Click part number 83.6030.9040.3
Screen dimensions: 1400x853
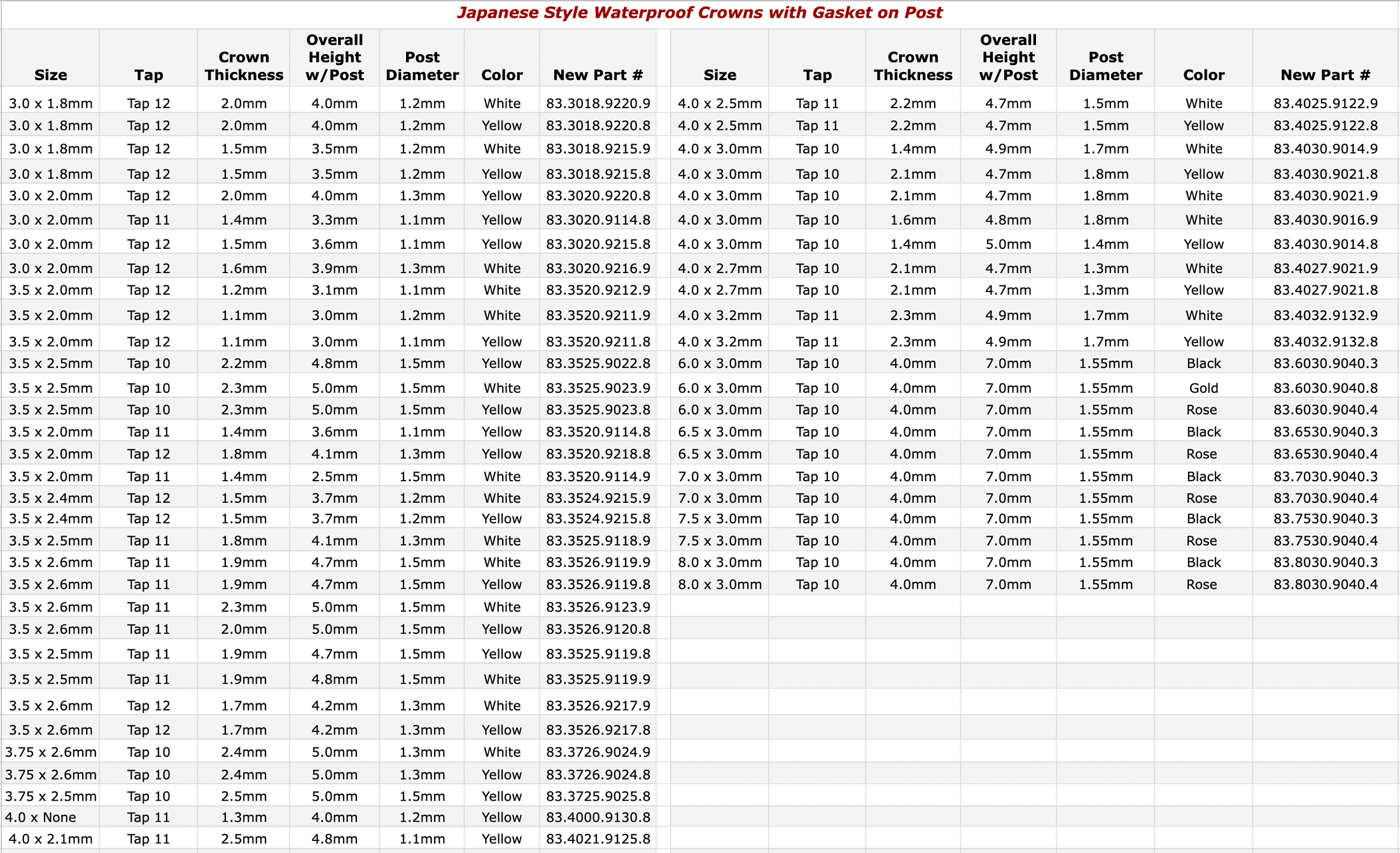pyautogui.click(x=1326, y=363)
